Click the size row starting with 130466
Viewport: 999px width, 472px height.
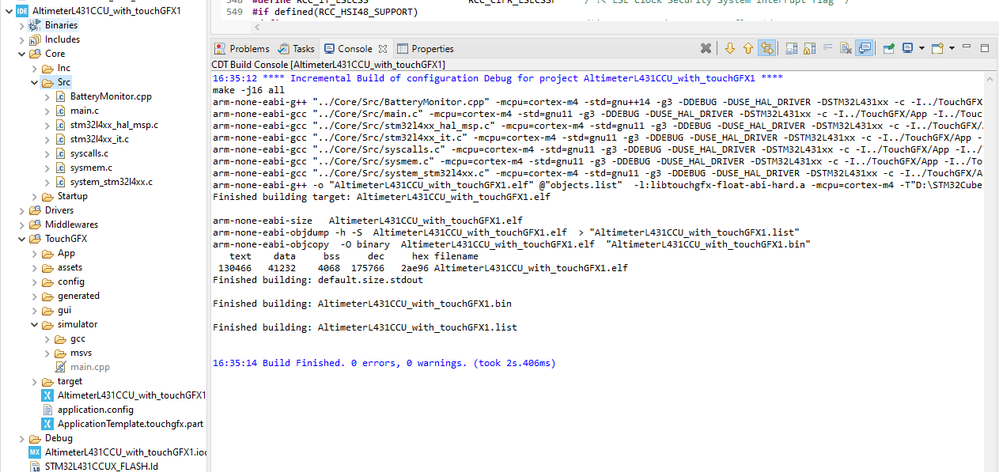(422, 268)
